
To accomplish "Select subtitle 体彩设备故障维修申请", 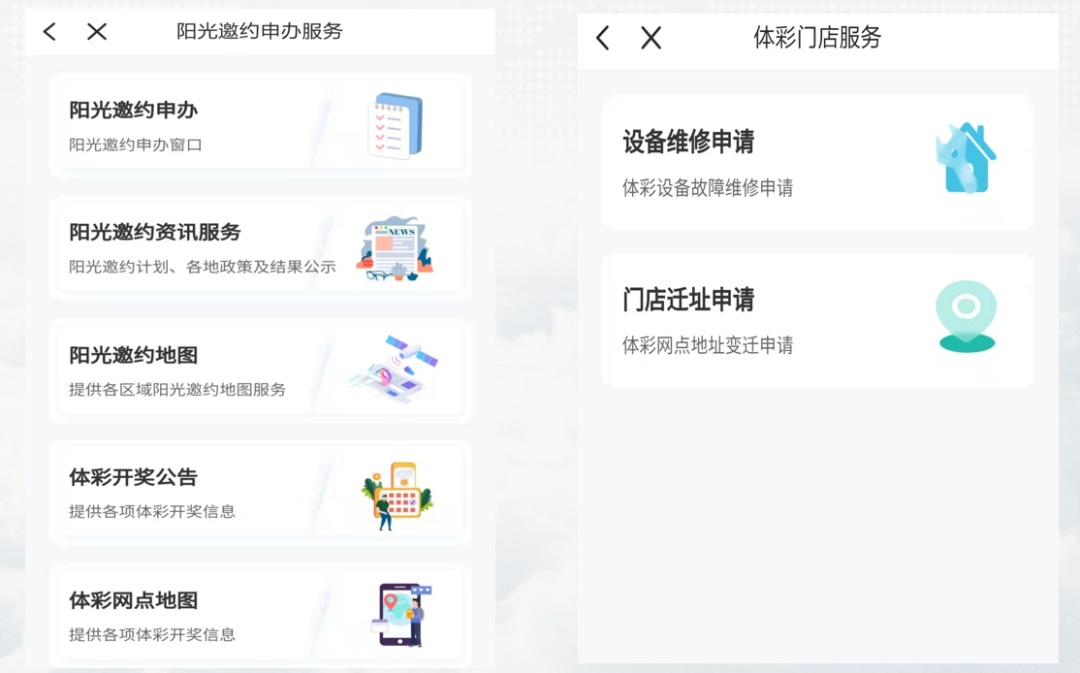I will [x=708, y=187].
